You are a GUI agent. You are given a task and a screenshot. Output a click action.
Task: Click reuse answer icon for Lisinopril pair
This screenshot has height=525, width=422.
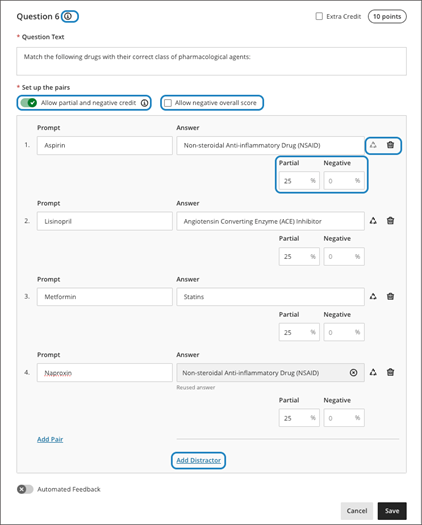[373, 221]
